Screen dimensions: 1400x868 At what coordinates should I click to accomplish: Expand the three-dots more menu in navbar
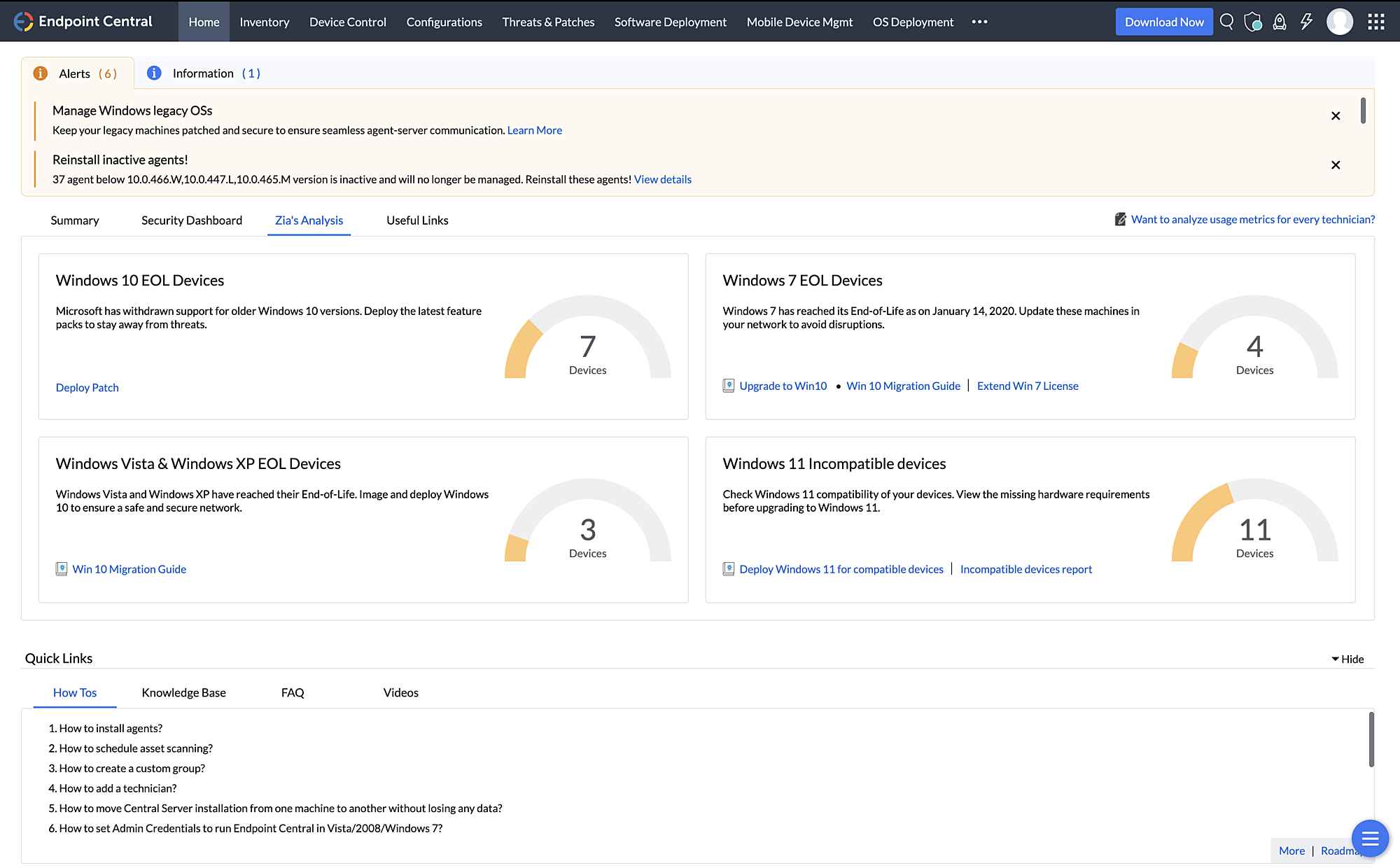coord(979,22)
